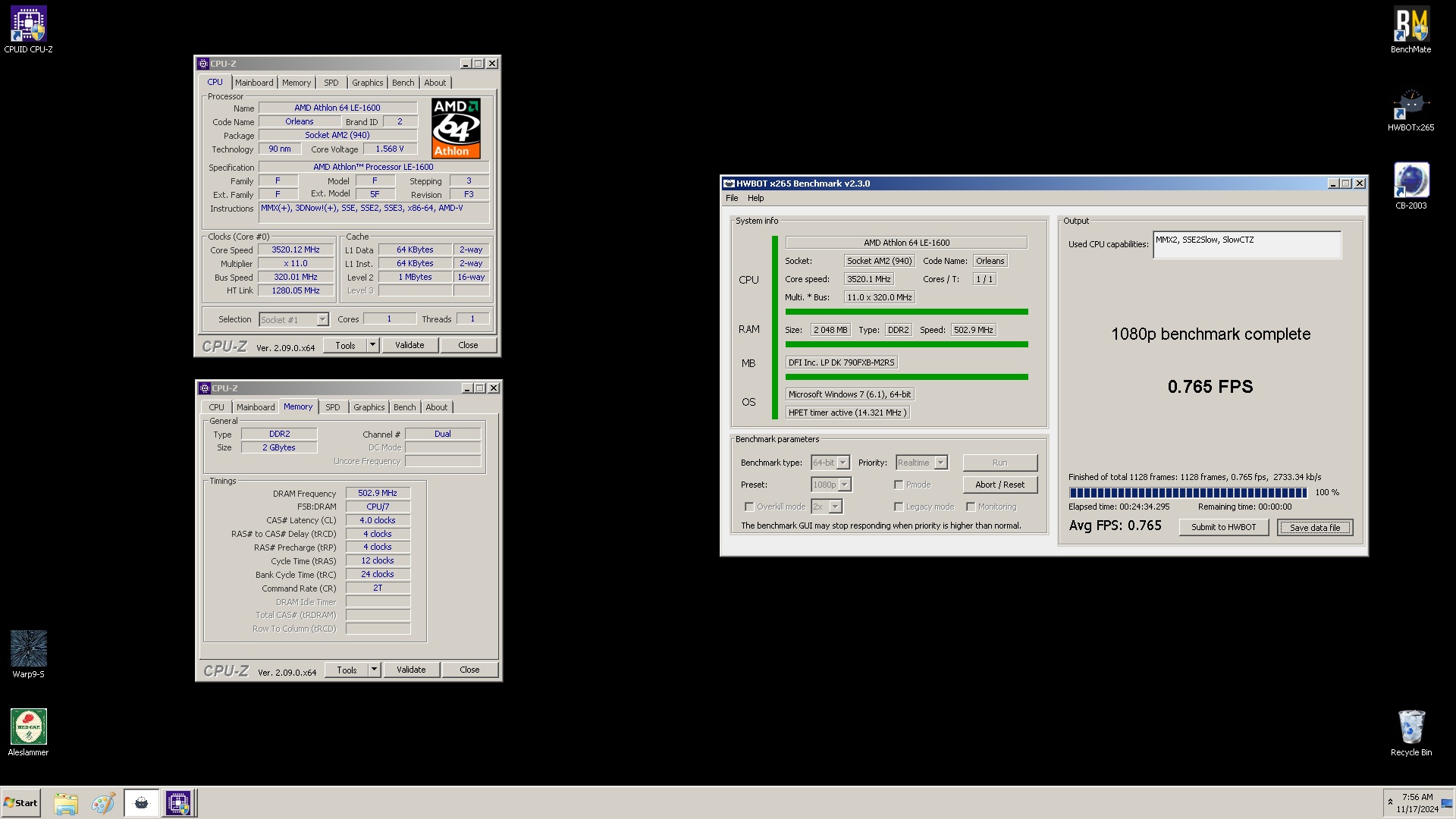
Task: Toggle the Legacy mode checkbox
Action: (x=899, y=507)
